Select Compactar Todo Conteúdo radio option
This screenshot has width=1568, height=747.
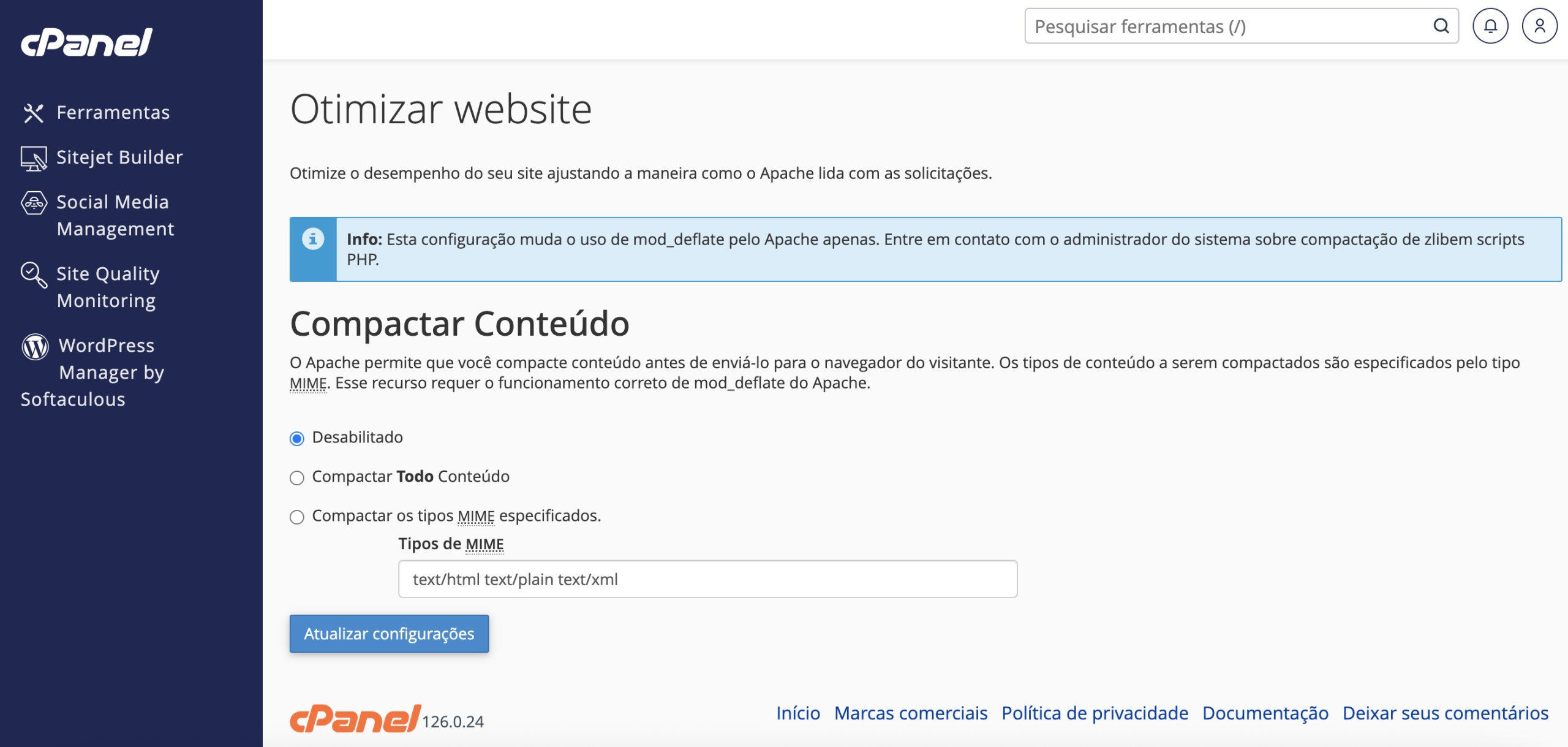[297, 478]
